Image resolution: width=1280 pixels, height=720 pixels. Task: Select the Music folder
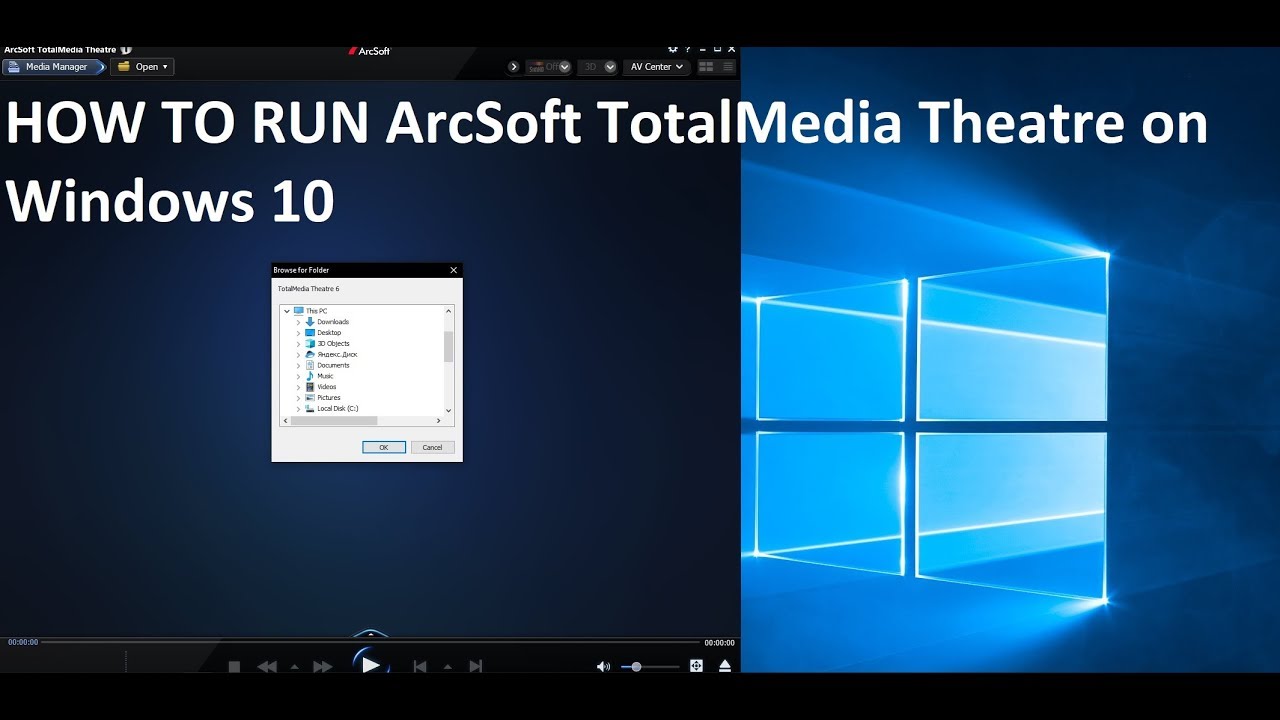tap(325, 376)
